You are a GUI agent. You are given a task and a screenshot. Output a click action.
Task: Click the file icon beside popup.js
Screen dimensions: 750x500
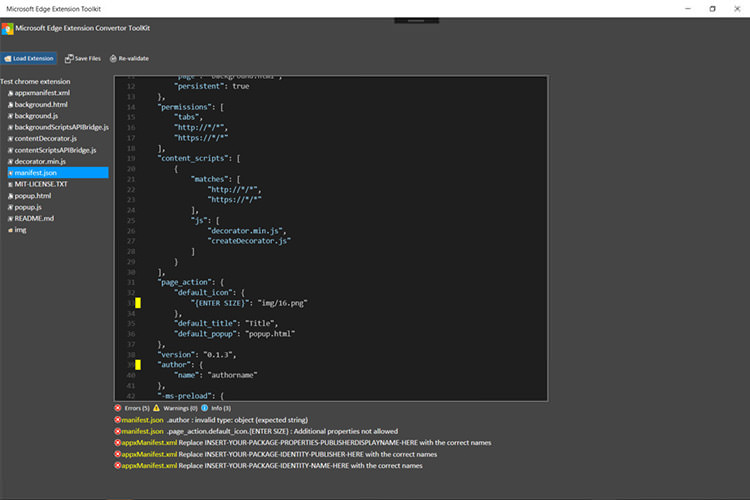point(10,208)
